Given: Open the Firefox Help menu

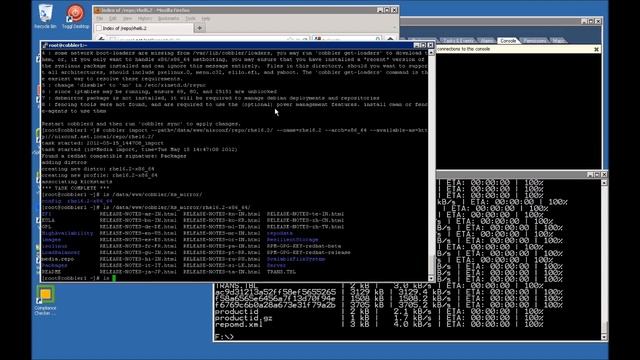Looking at the screenshot, I should (x=206, y=19).
